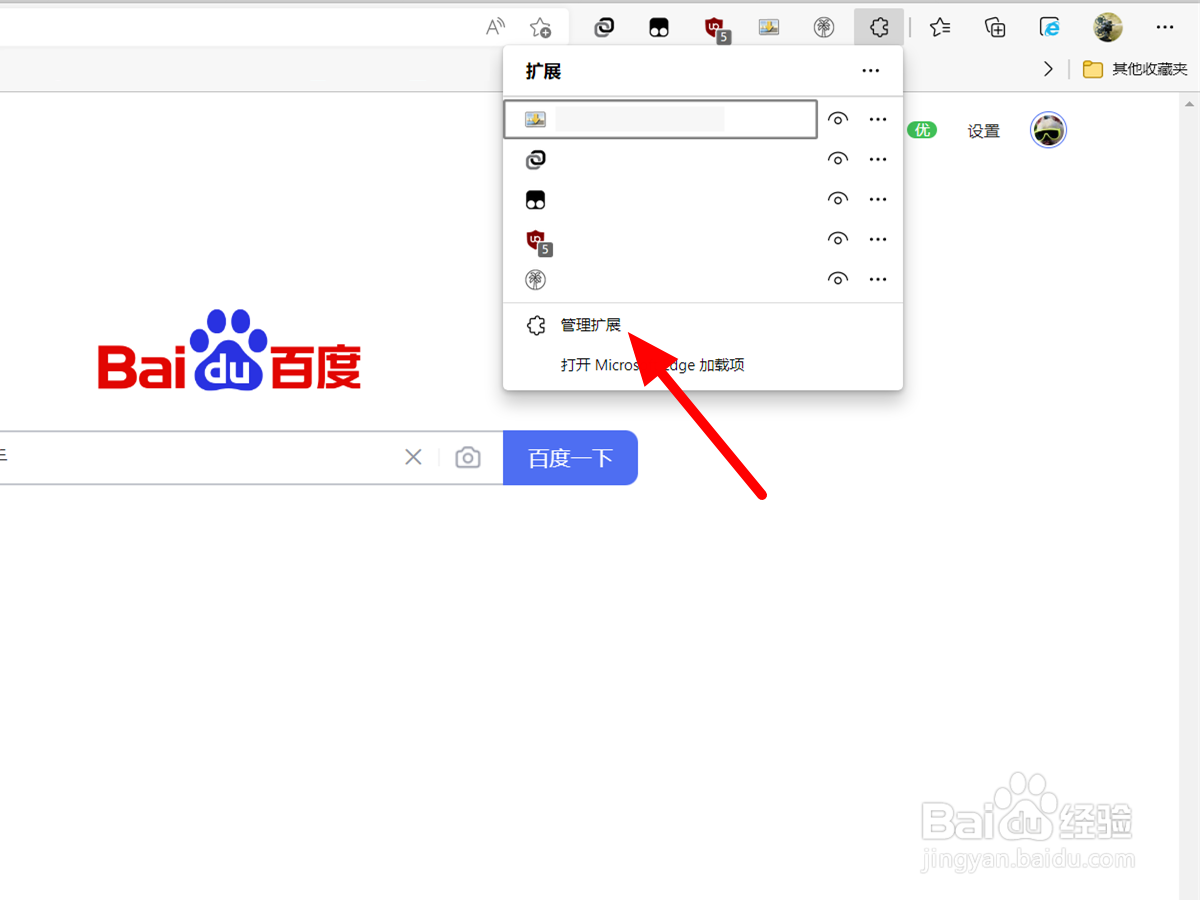Expand the favorites bar chevron arrow
The image size is (1200, 900).
1048,69
